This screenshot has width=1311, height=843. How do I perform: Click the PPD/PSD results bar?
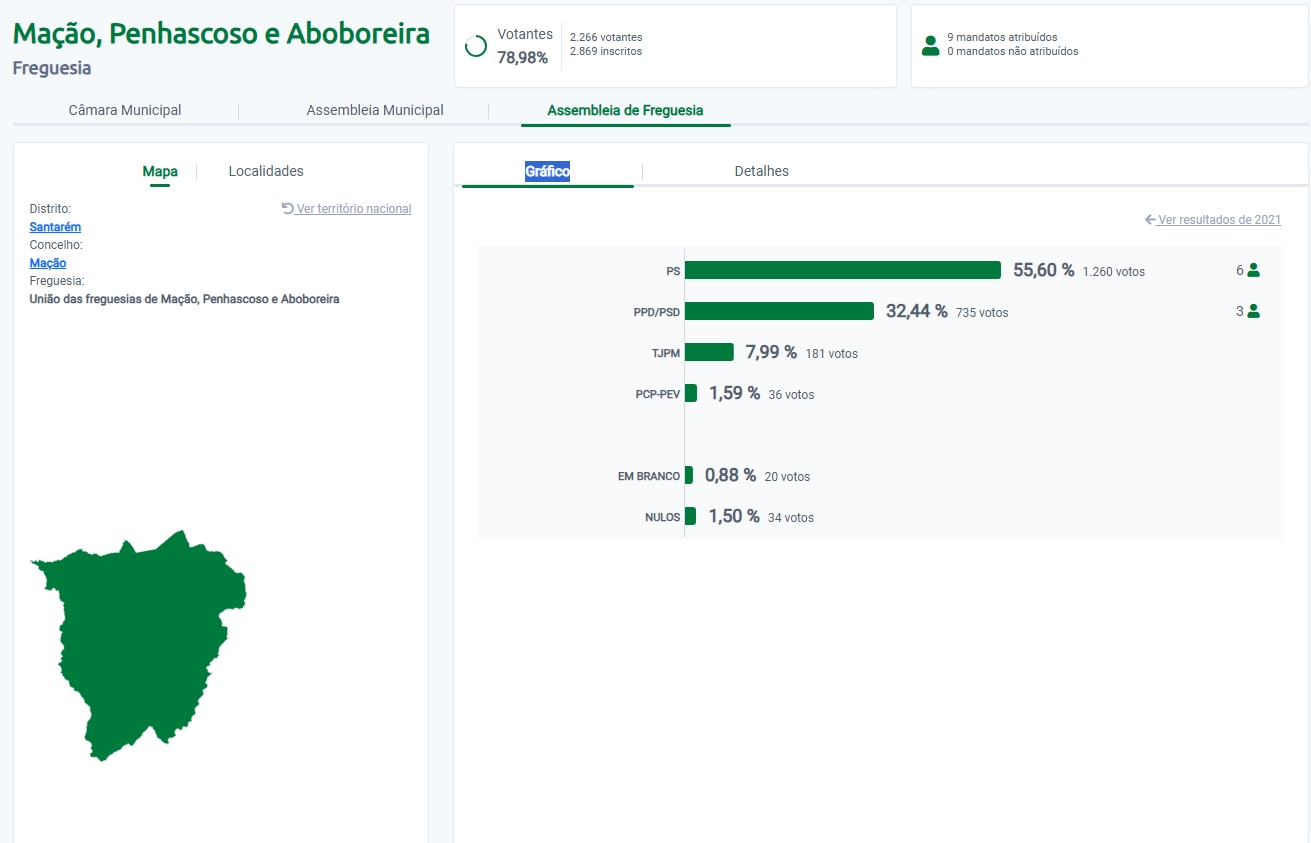click(779, 311)
